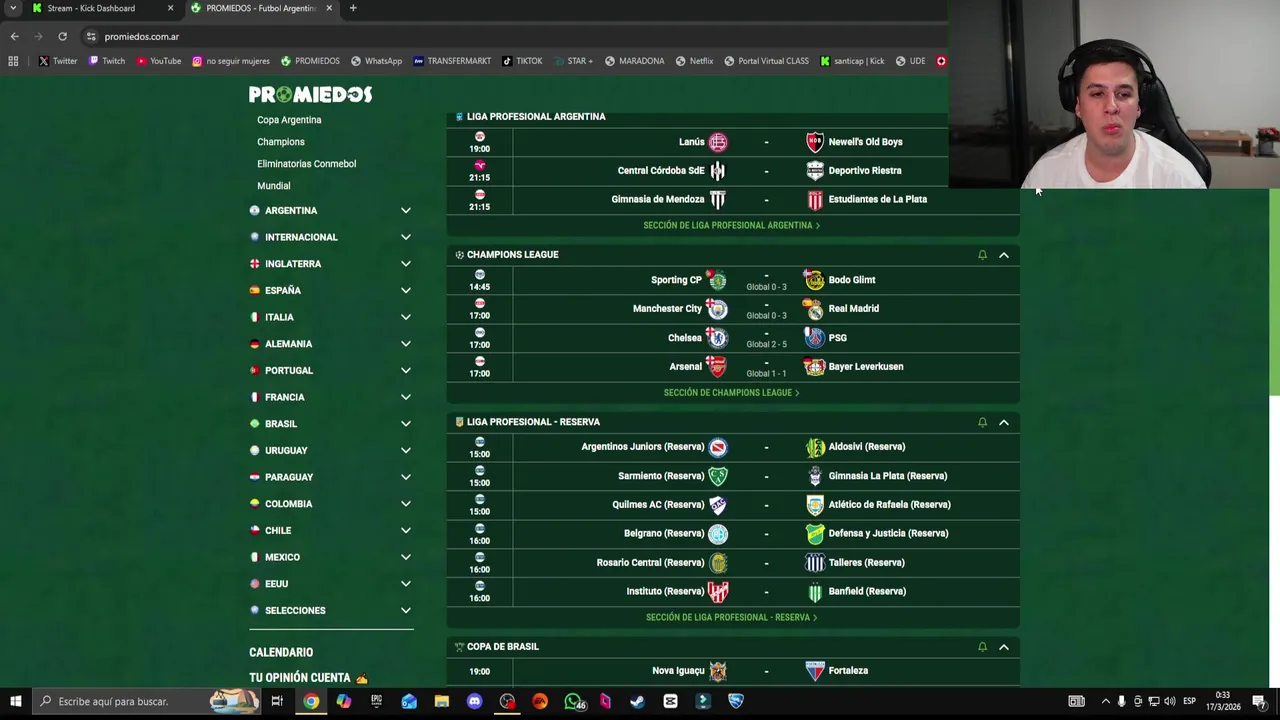Go back with the browser back arrow
Screen dimensions: 1280x720
pos(14,36)
